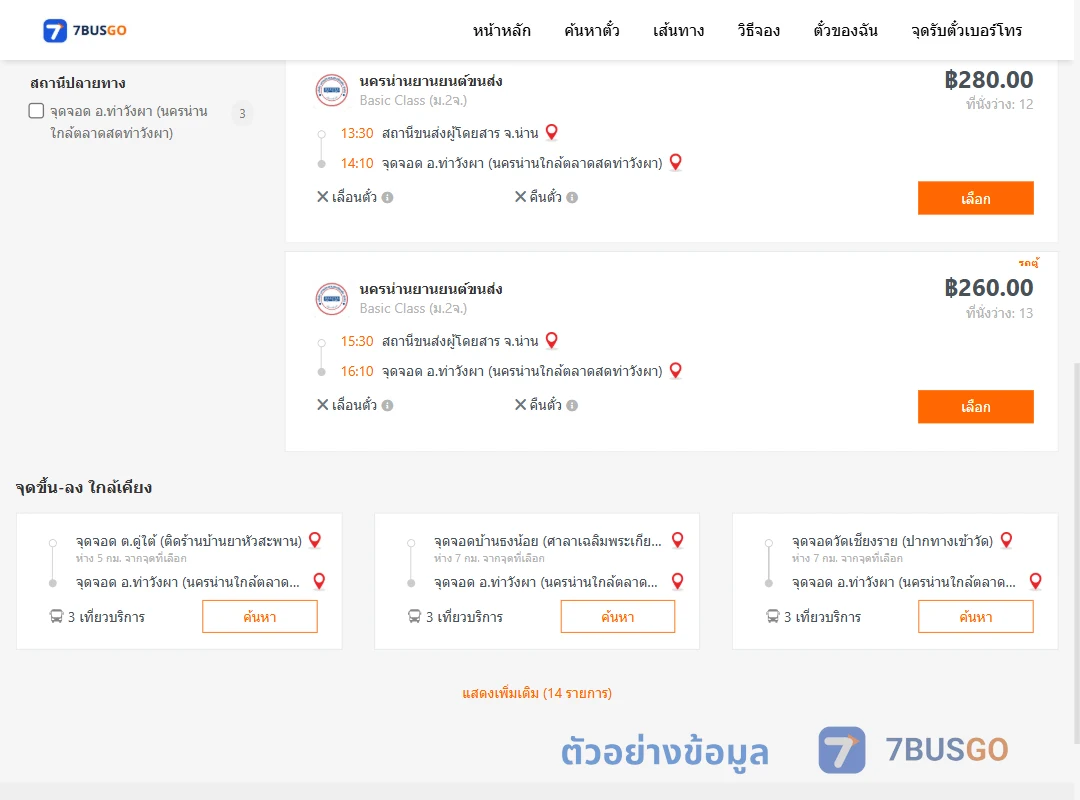The image size is (1080, 800).
Task: Click ค้นหา in จุดจอดบ้านธงน้อย card
Action: click(x=618, y=617)
